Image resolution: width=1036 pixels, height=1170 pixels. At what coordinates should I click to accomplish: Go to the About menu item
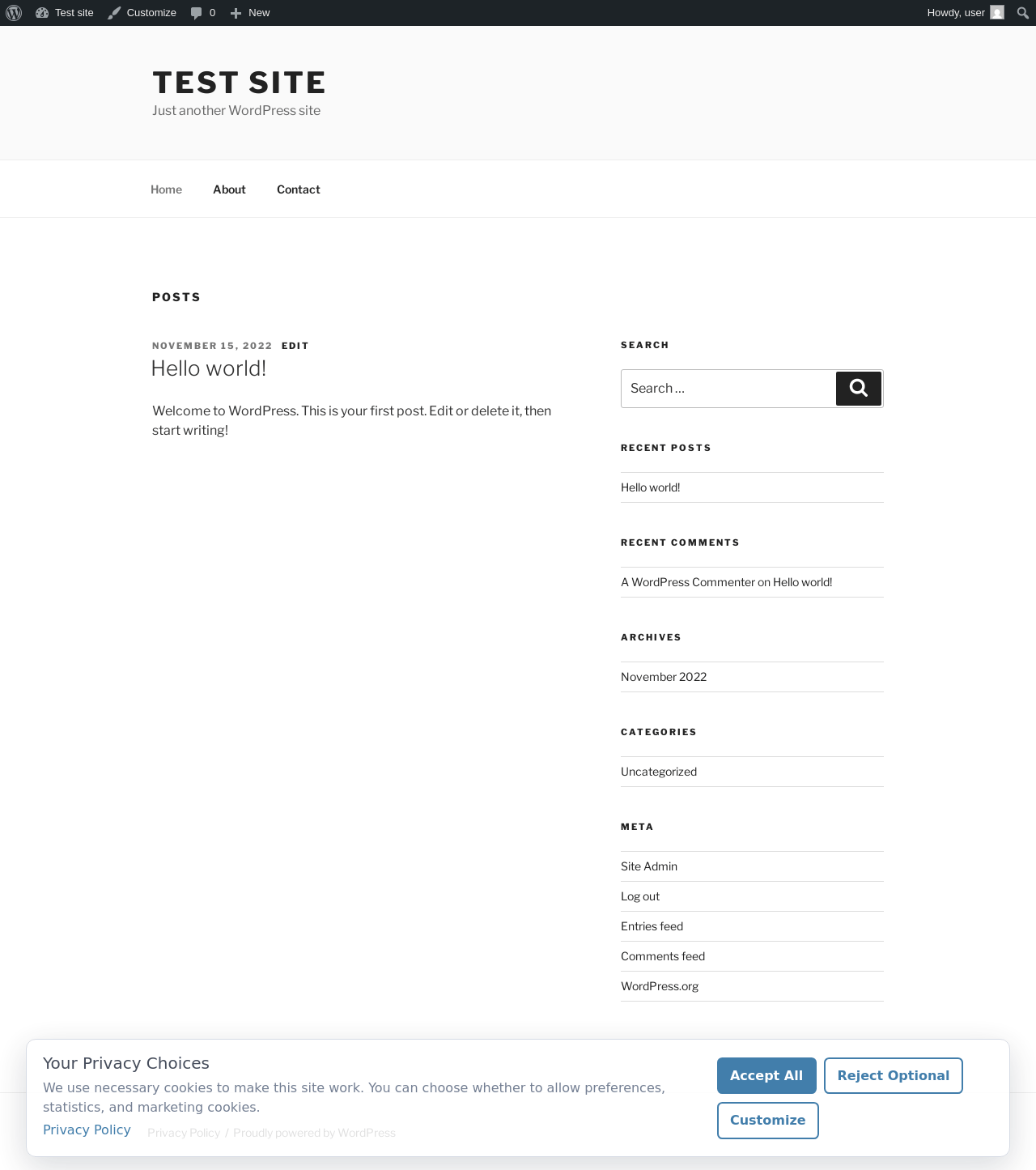point(229,189)
